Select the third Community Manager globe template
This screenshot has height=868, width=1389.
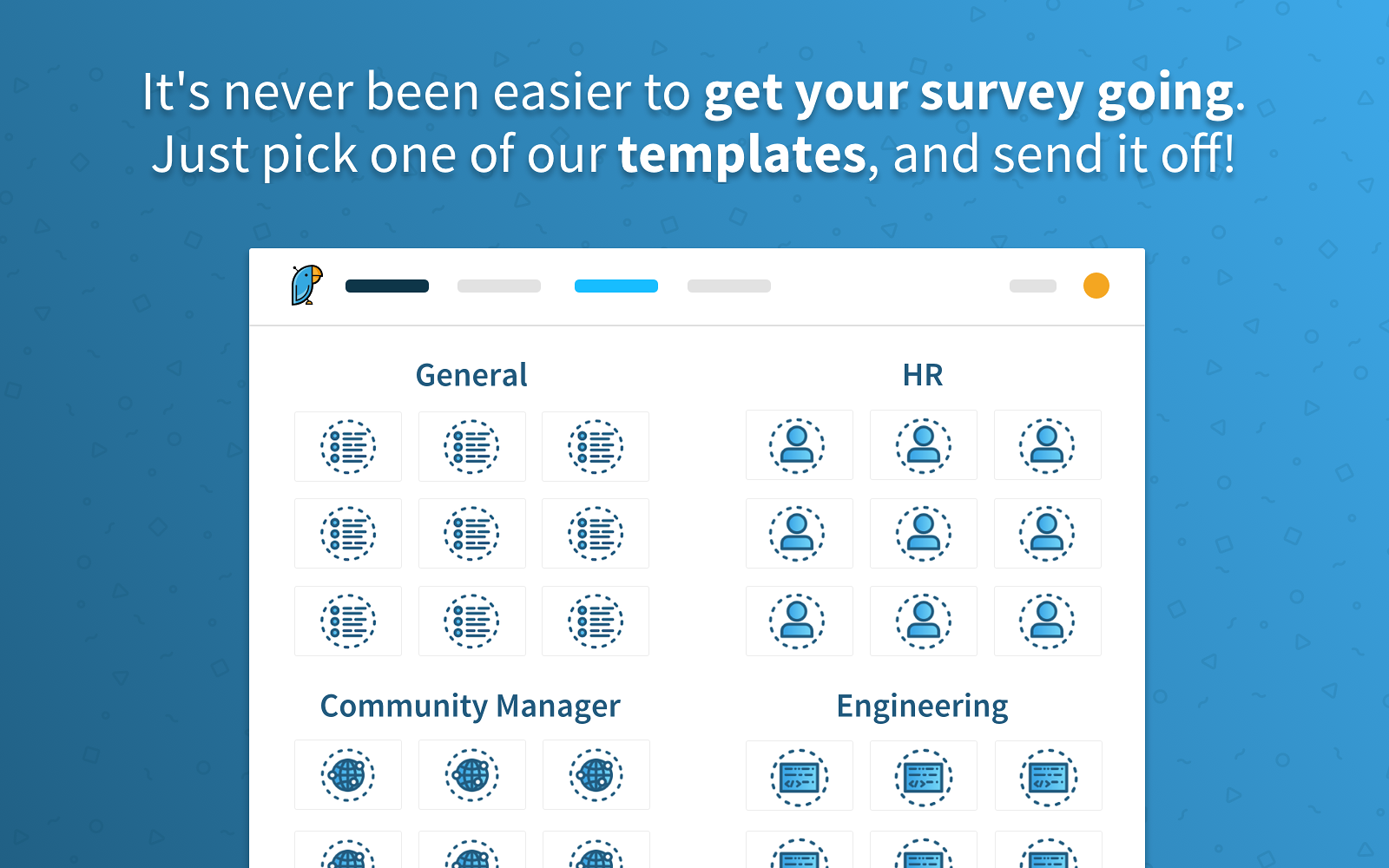(596, 775)
